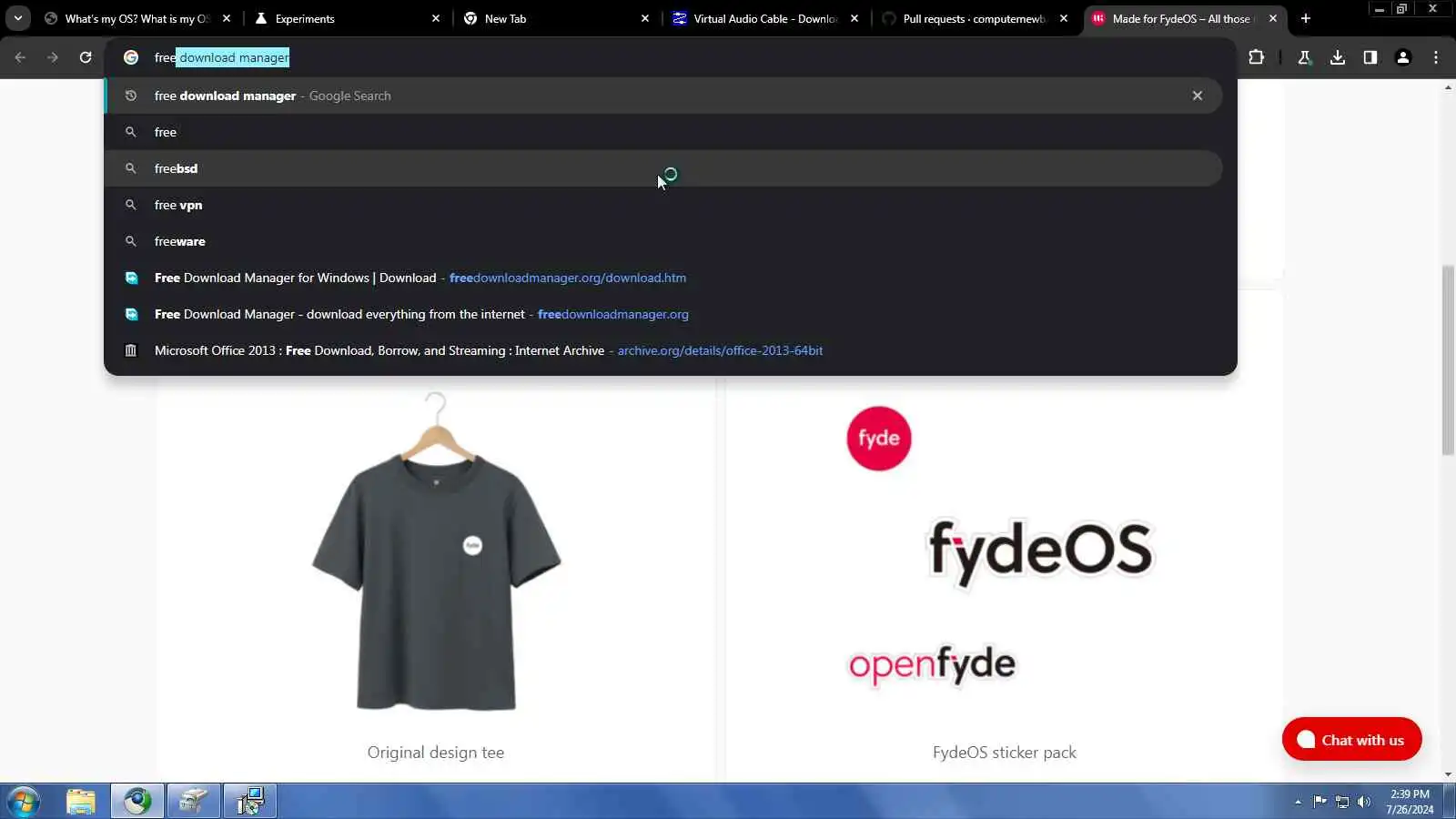Close the Virtual Audio Cable tab
1456x819 pixels.
[x=854, y=18]
